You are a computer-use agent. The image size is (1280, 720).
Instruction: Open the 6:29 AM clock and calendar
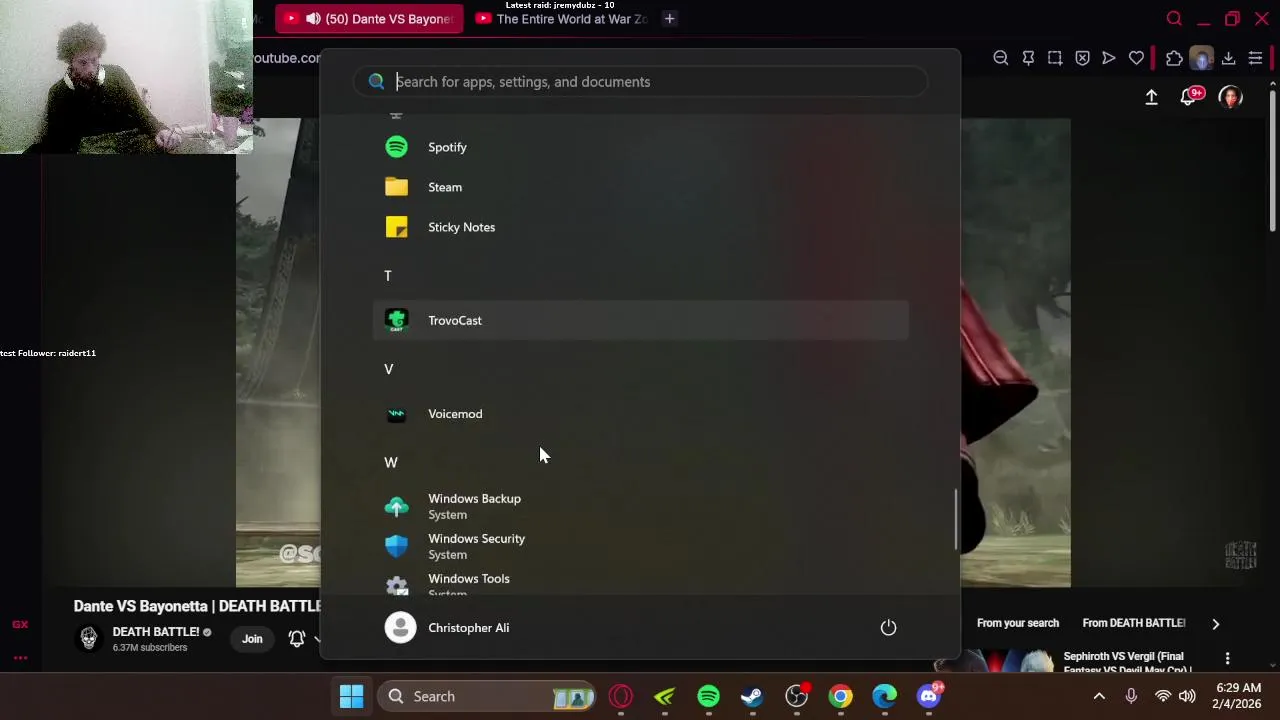point(1238,696)
